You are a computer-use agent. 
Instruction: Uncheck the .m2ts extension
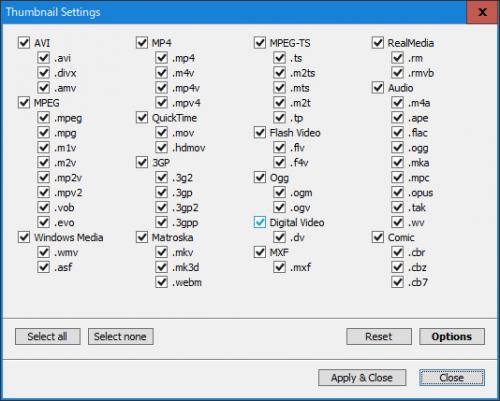click(x=280, y=73)
